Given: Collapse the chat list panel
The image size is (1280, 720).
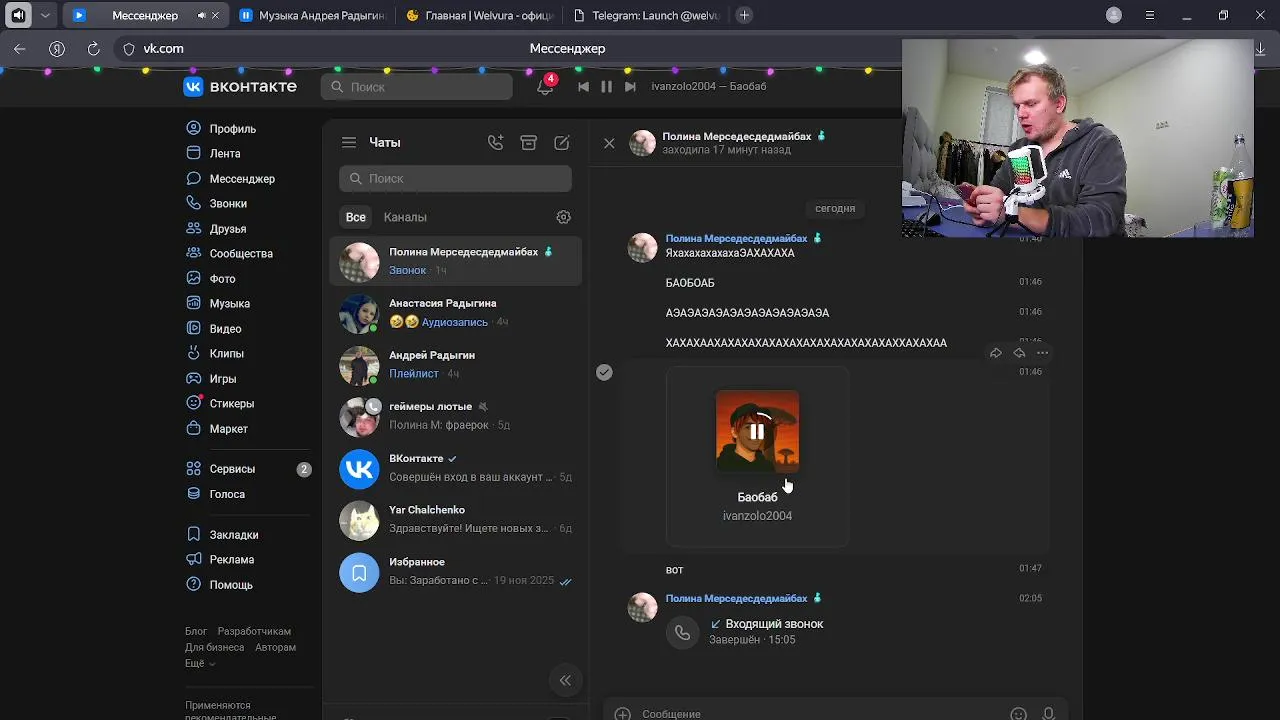Looking at the screenshot, I should pyautogui.click(x=565, y=680).
